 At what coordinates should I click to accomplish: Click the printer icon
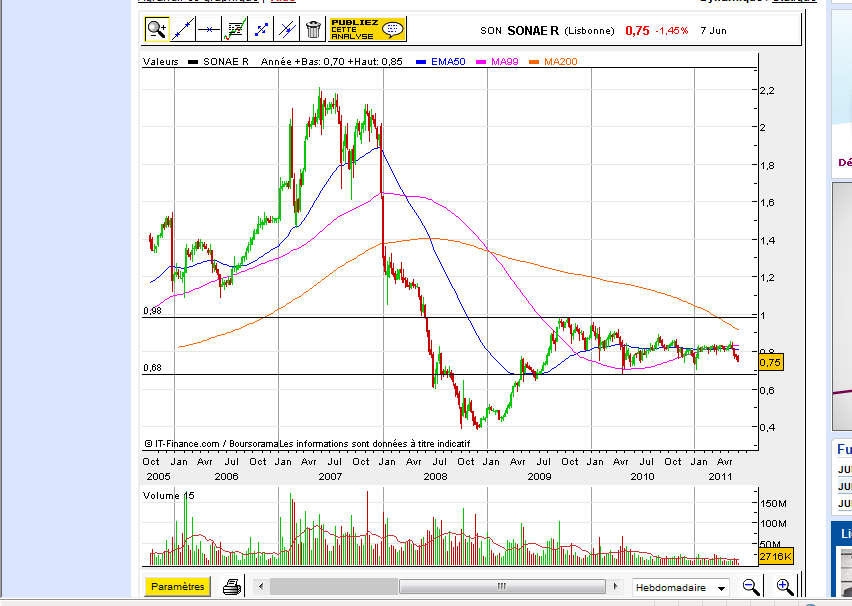pos(232,586)
